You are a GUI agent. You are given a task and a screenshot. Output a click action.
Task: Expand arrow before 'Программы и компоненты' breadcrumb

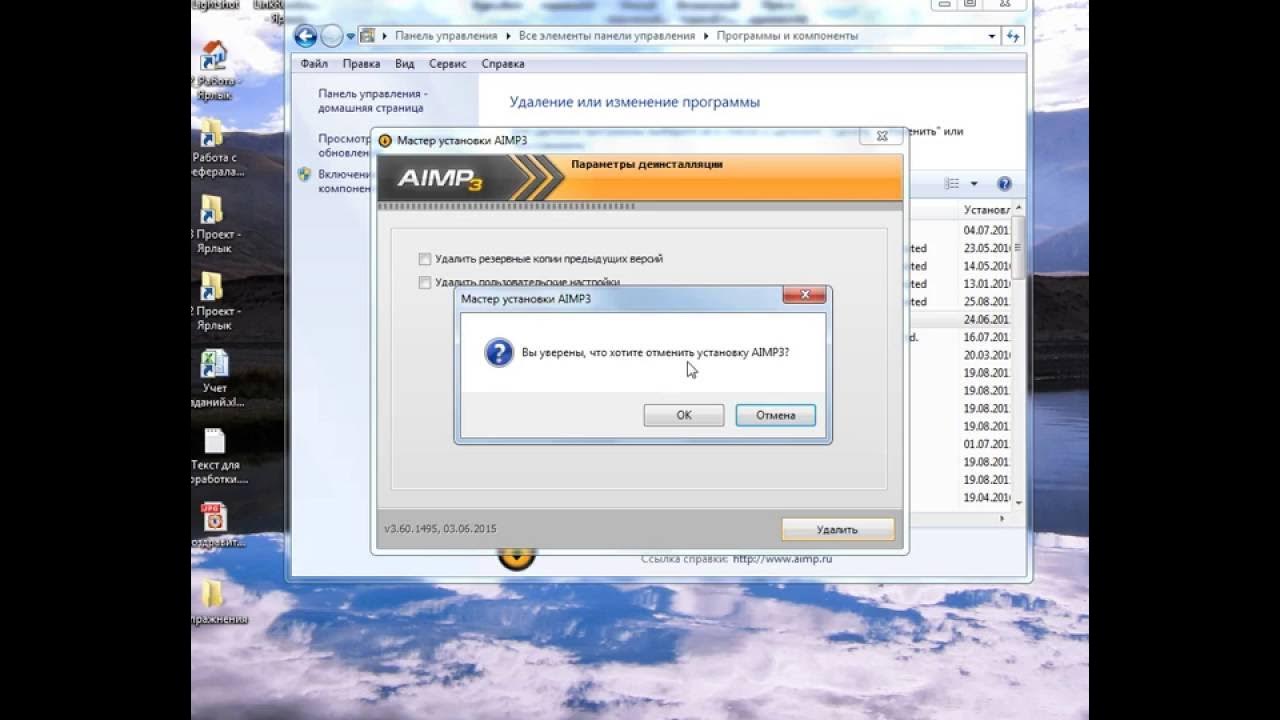(706, 36)
